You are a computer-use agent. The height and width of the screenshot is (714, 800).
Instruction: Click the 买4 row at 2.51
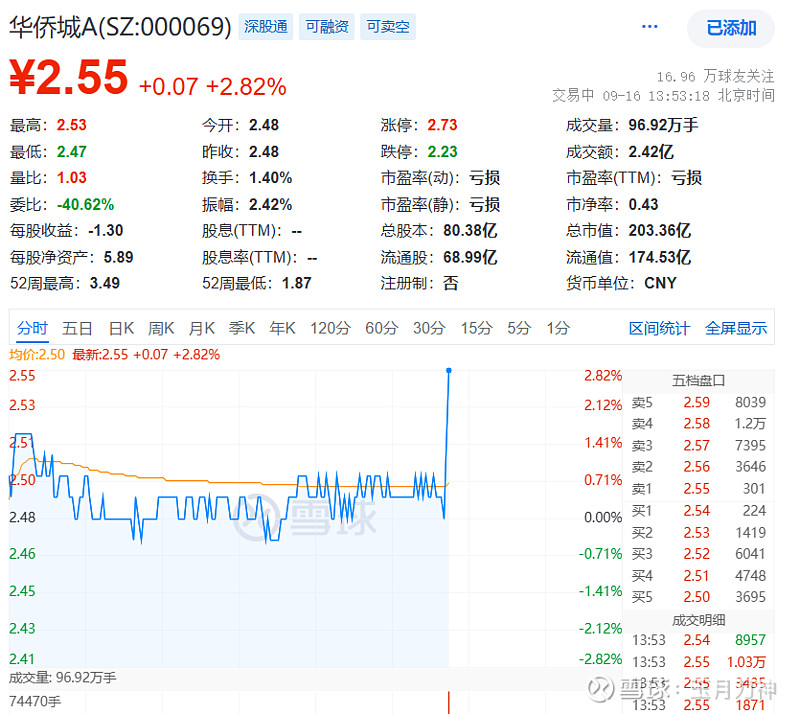(x=698, y=576)
